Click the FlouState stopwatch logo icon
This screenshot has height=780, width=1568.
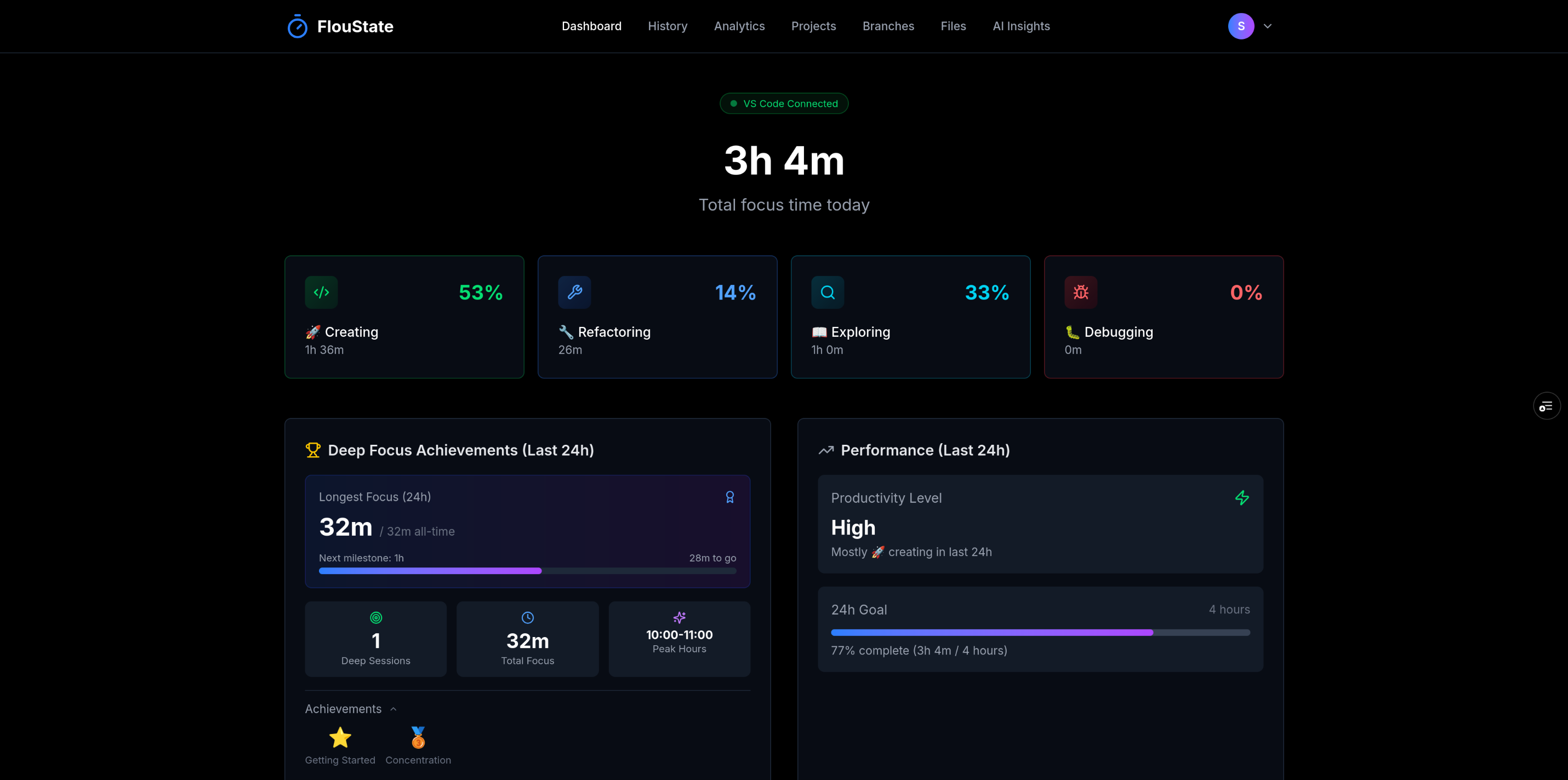pyautogui.click(x=297, y=27)
